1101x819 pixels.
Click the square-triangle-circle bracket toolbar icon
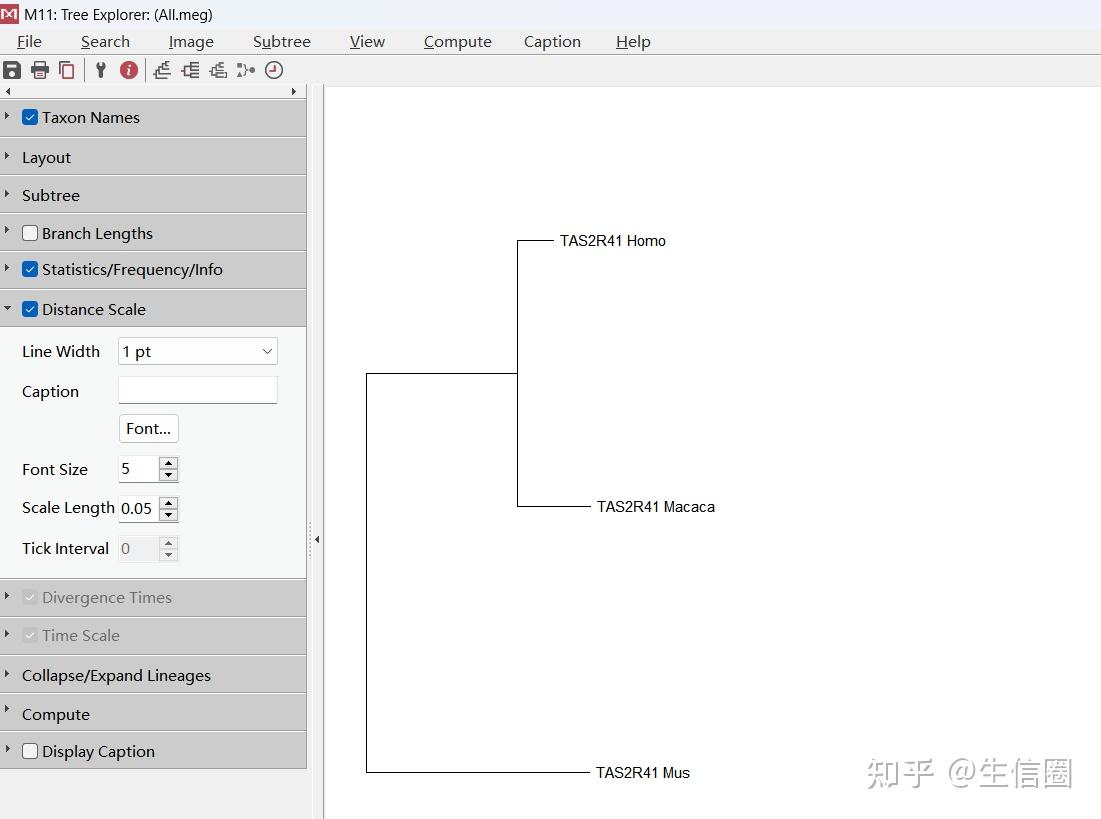click(246, 70)
